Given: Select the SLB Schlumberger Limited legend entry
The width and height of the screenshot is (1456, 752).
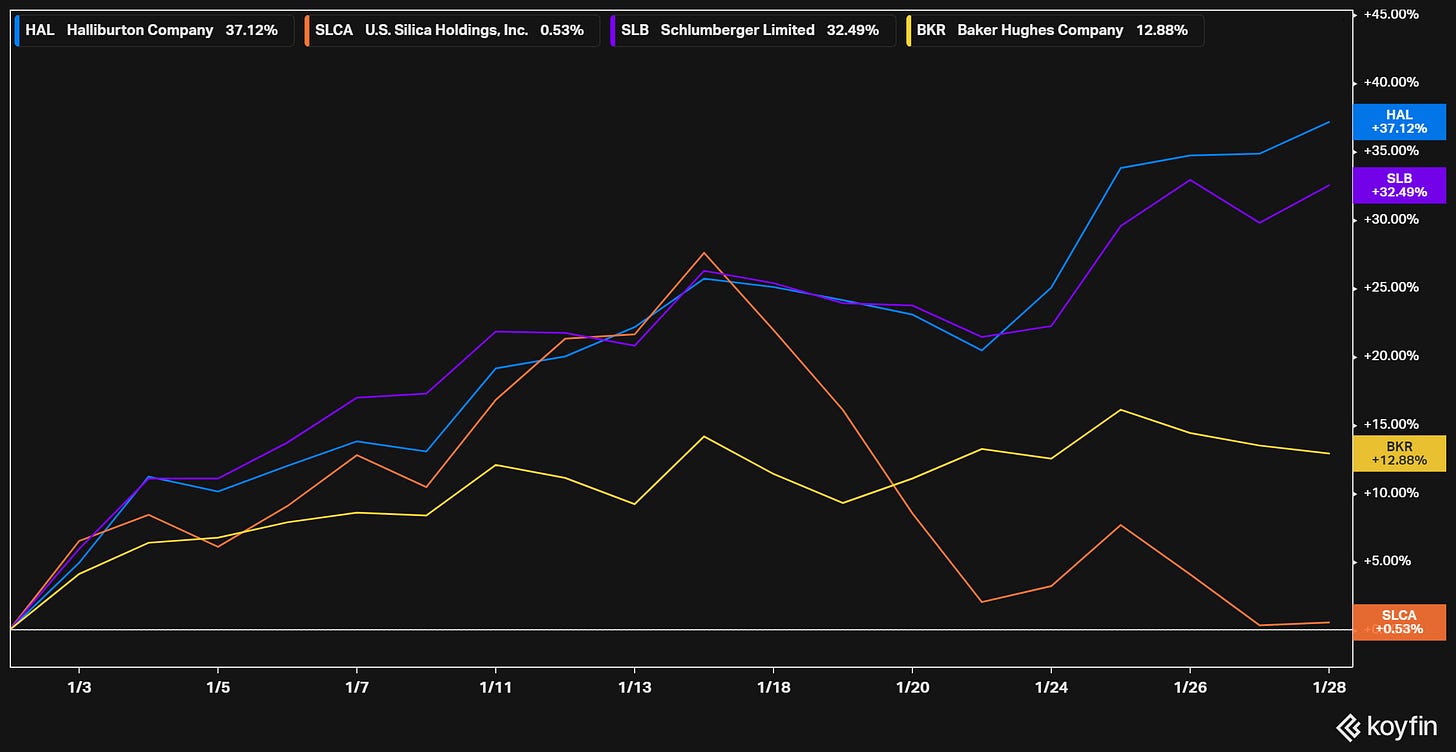Looking at the screenshot, I should pos(752,30).
